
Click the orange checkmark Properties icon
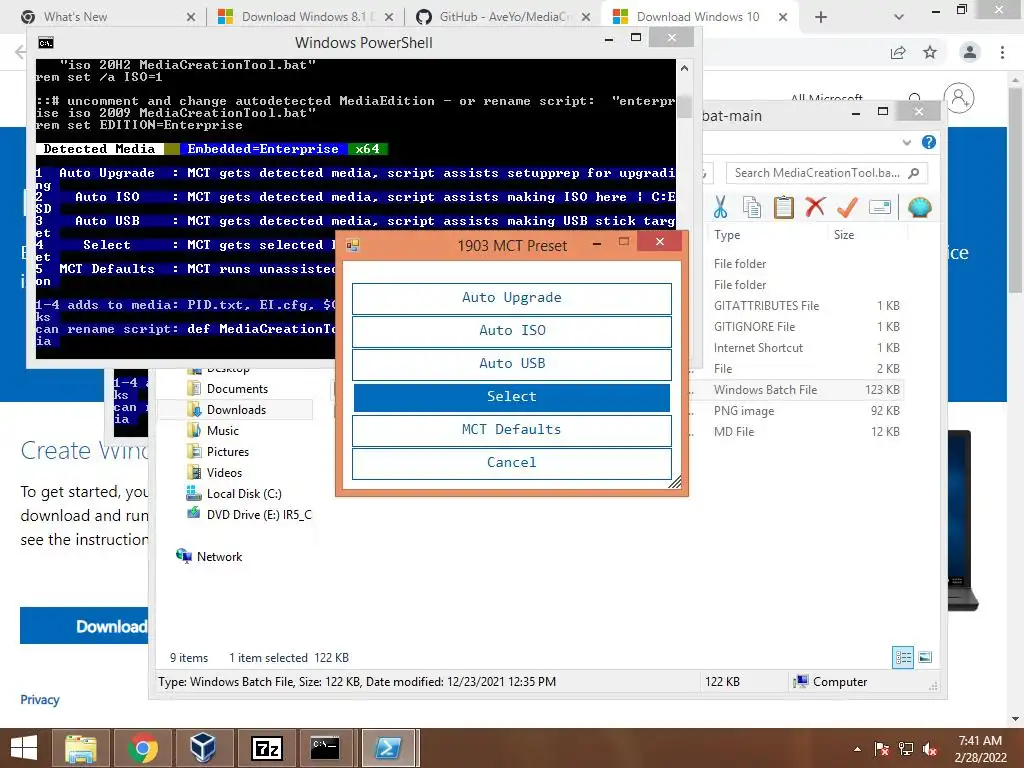847,207
